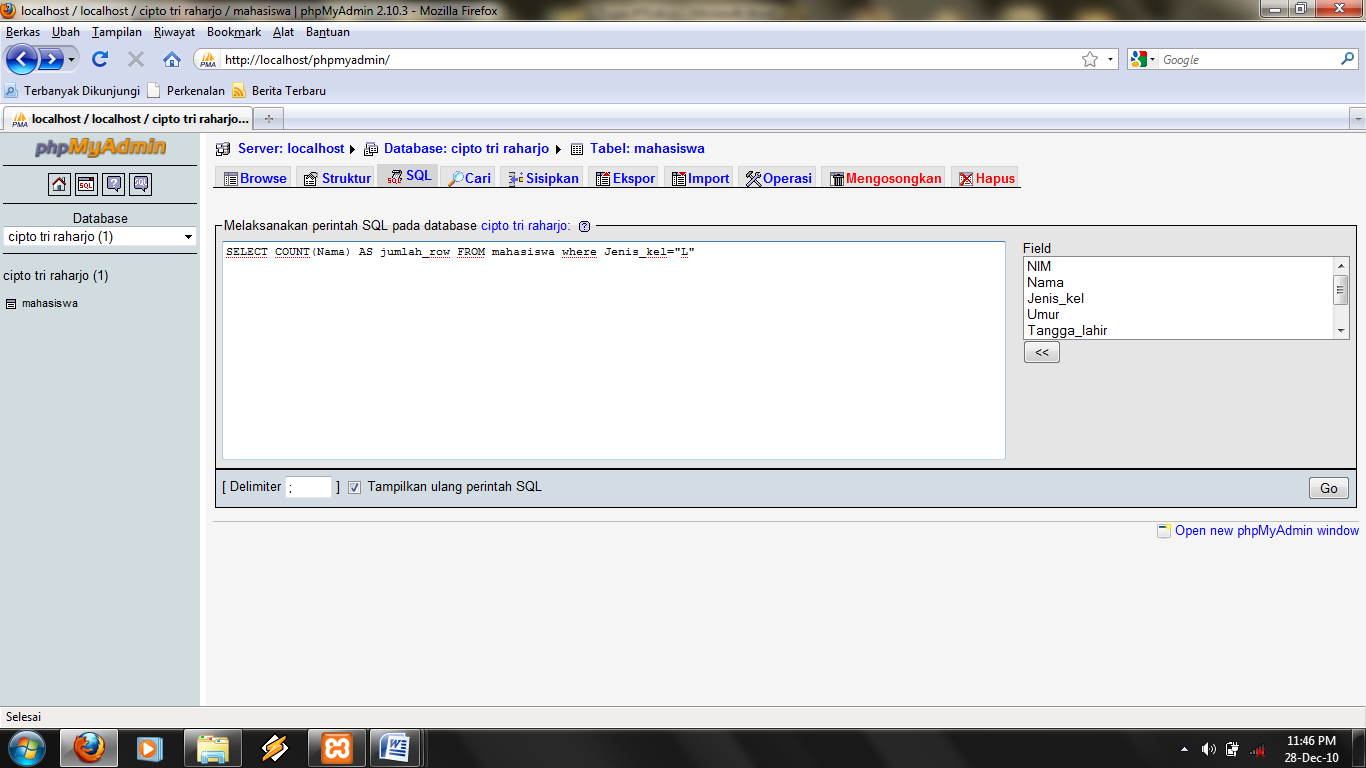Click the Delimiter input field
Screen dimensions: 1366x768
click(x=309, y=487)
